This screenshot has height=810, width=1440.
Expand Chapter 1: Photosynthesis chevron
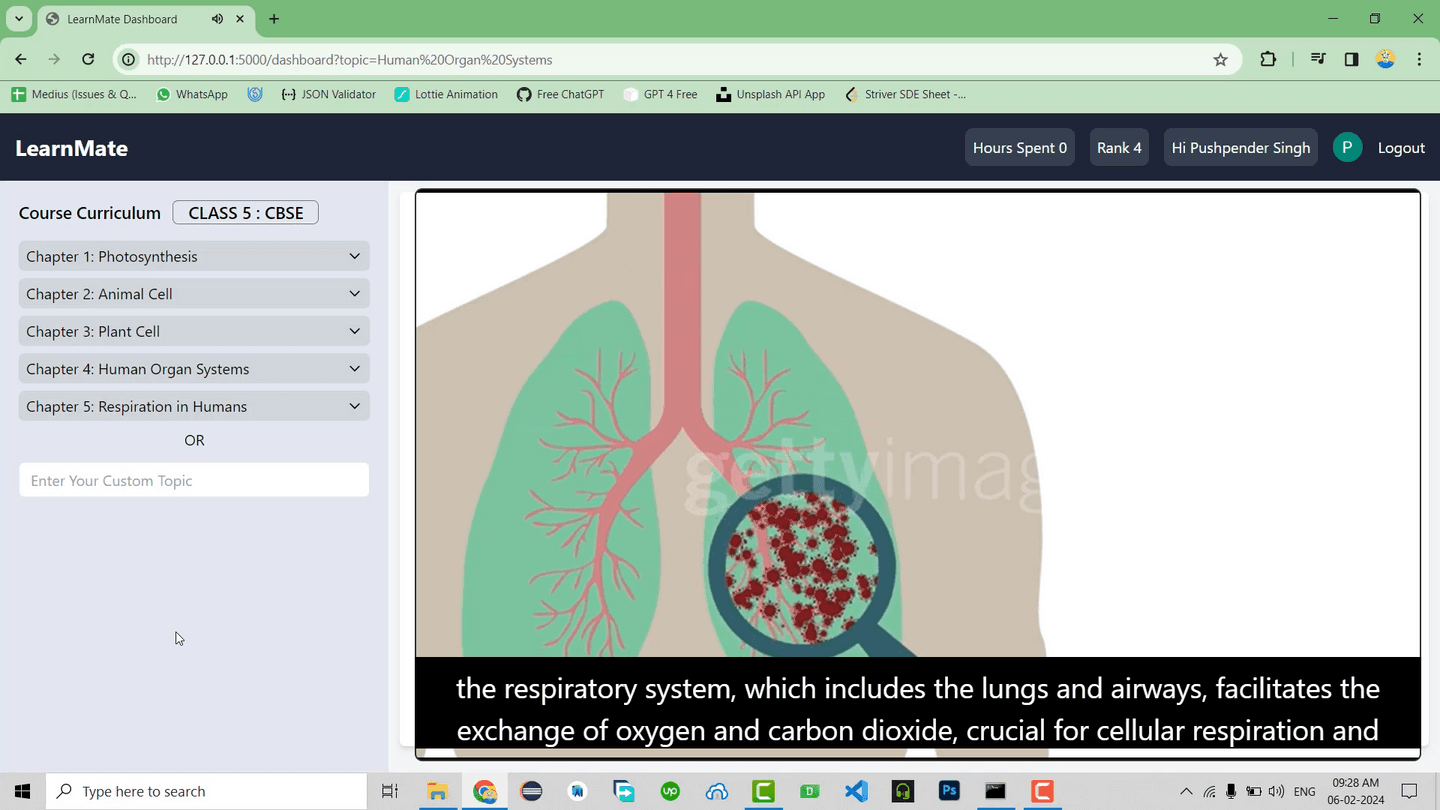click(354, 256)
